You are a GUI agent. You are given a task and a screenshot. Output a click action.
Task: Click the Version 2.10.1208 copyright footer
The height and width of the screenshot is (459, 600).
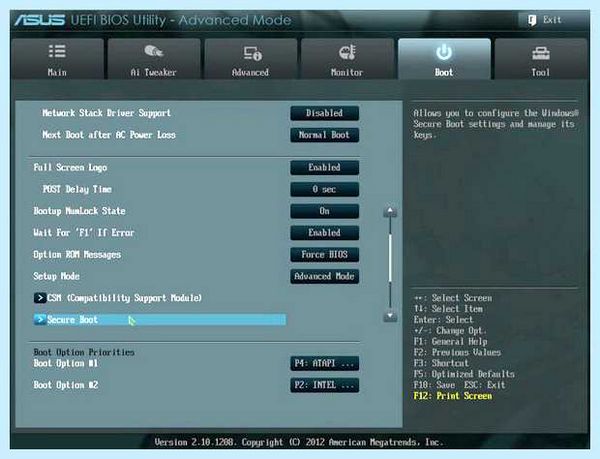click(x=299, y=442)
